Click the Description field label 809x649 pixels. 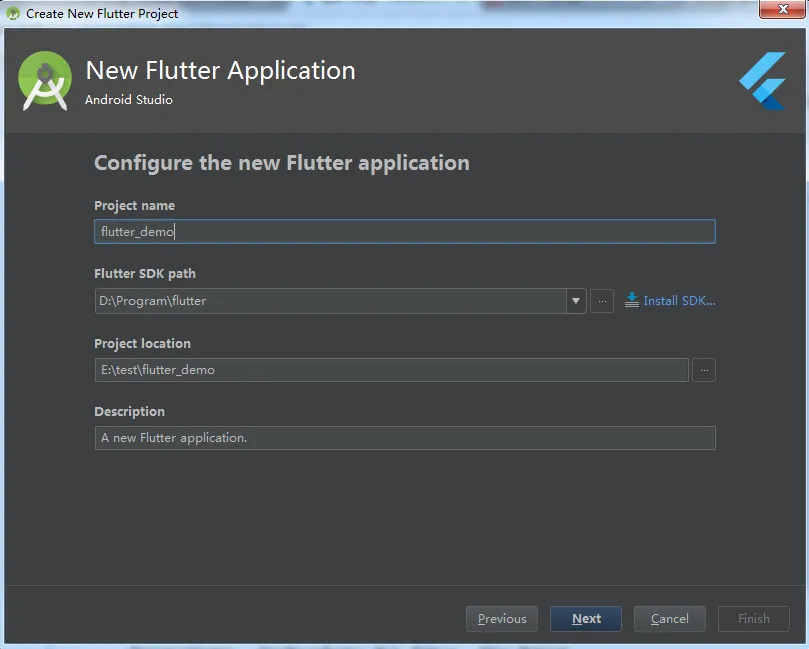pyautogui.click(x=129, y=411)
